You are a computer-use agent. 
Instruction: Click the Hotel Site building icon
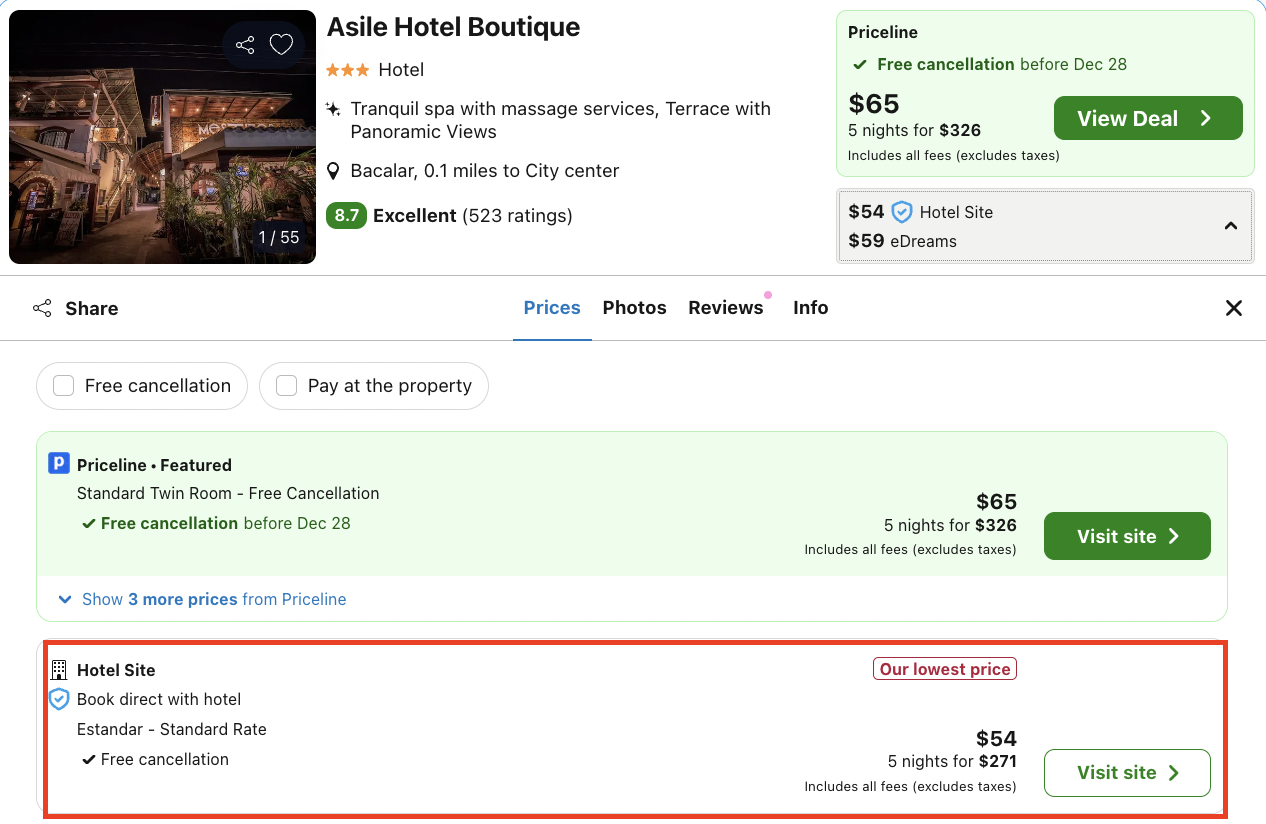pos(58,669)
